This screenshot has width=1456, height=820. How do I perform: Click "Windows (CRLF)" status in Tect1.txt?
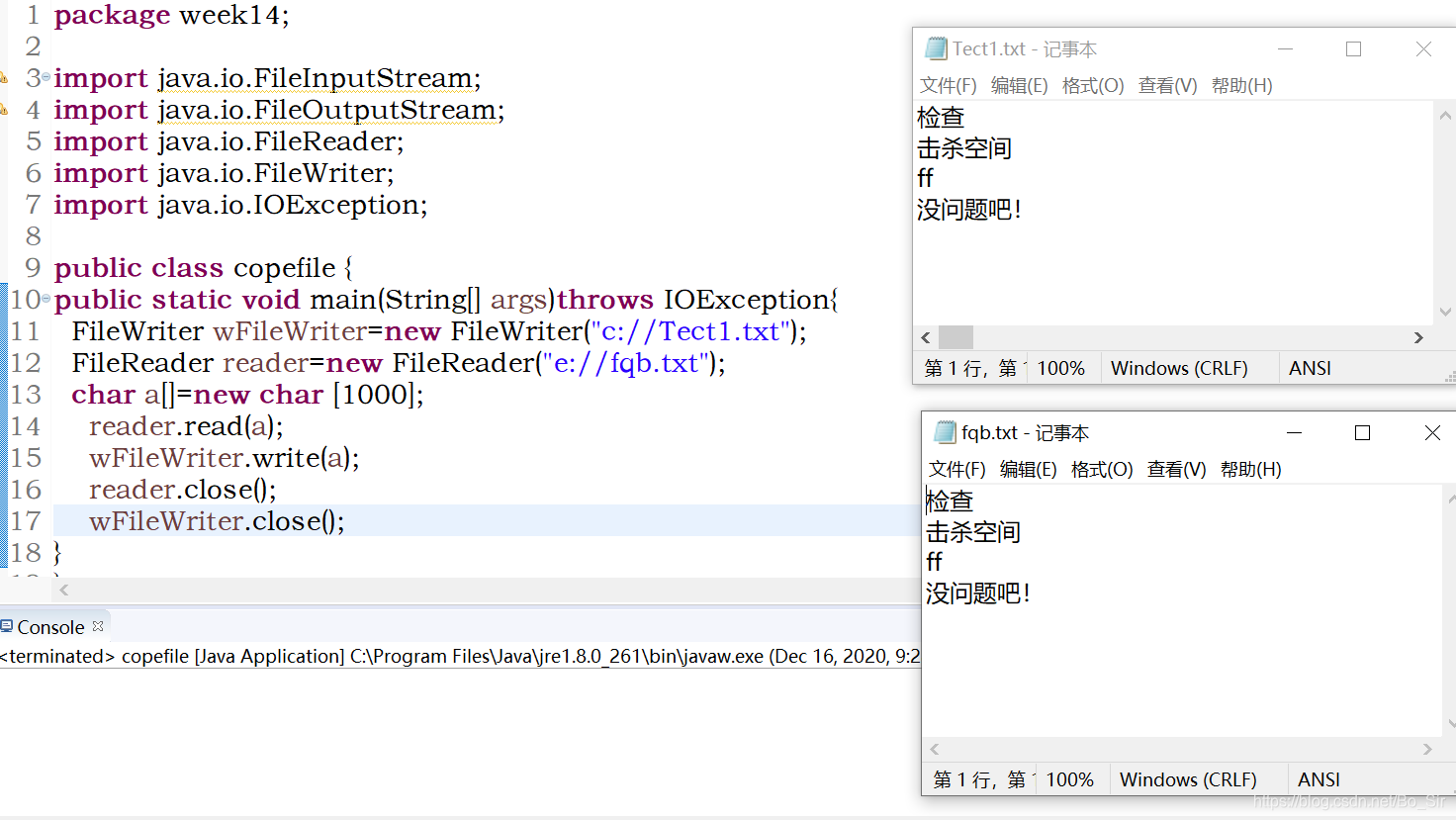tap(1179, 368)
